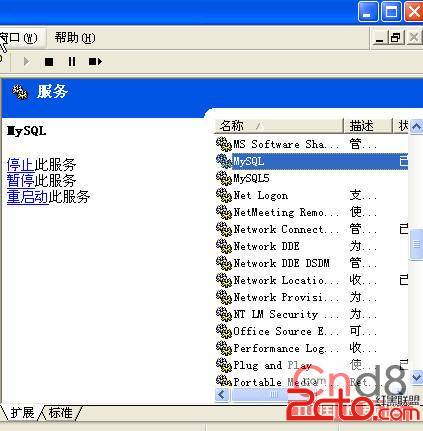
Task: Select the Performance Log... service row
Action: point(311,348)
